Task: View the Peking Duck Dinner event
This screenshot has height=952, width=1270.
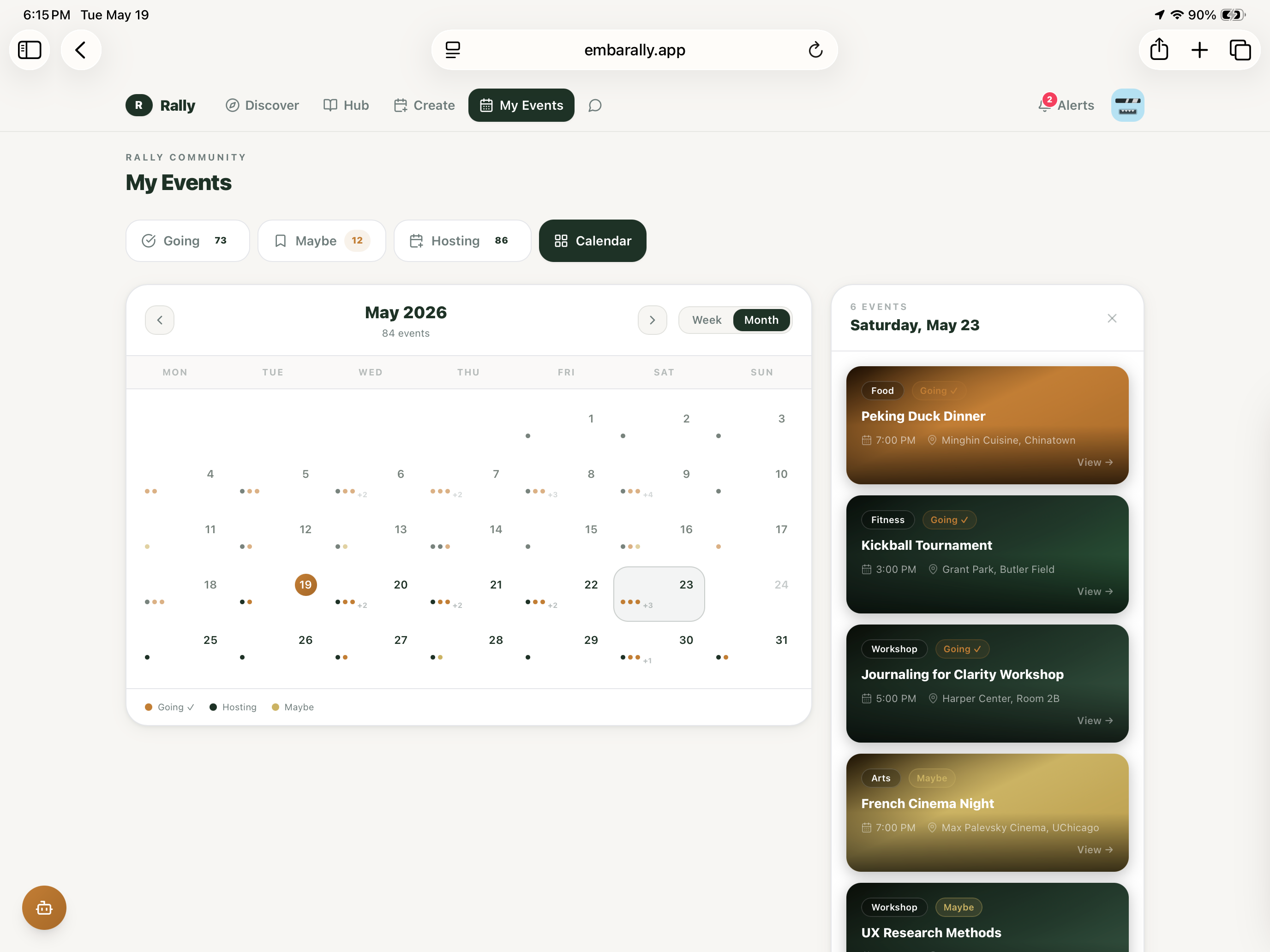Action: coord(1094,462)
